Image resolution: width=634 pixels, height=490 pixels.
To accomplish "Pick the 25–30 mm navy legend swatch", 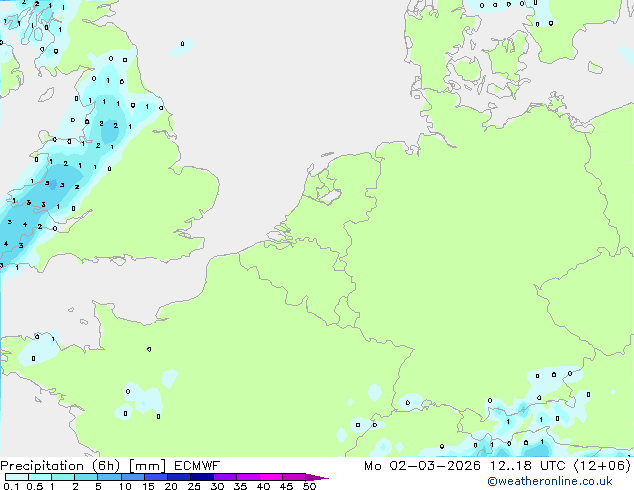I will click(x=201, y=477).
